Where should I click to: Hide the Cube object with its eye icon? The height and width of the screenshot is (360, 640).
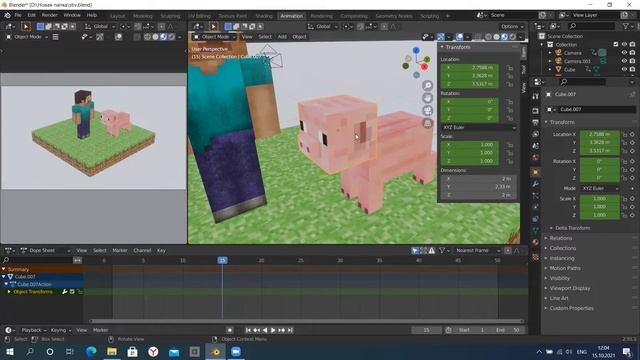624,70
